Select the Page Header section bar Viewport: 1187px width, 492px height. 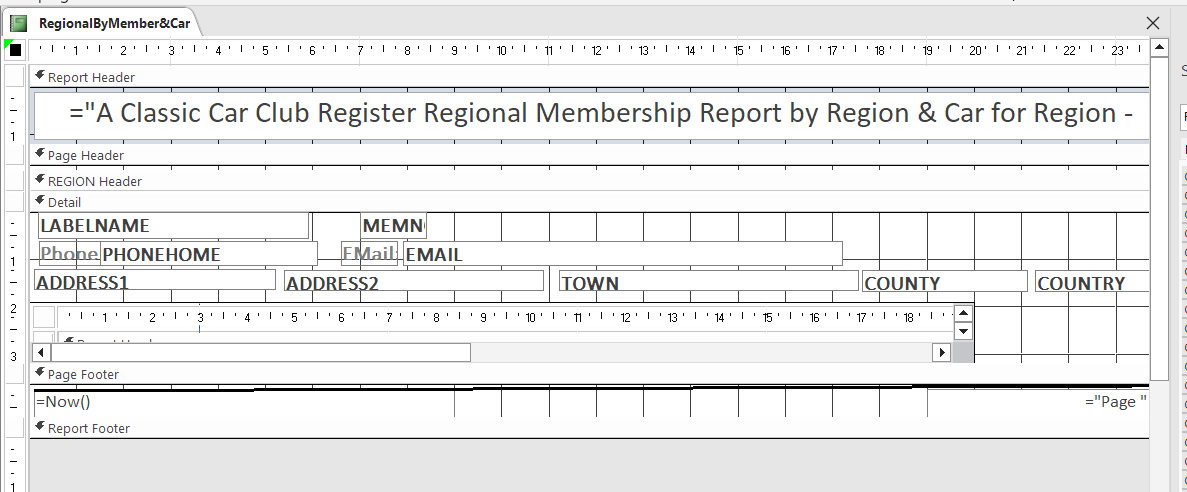click(x=590, y=155)
